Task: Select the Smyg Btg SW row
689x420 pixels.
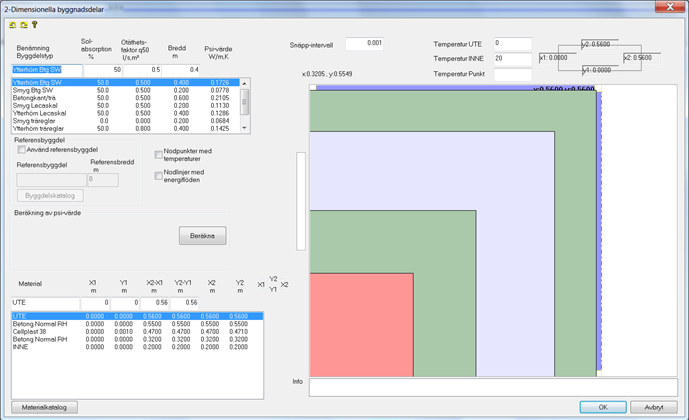Action: 125,91
